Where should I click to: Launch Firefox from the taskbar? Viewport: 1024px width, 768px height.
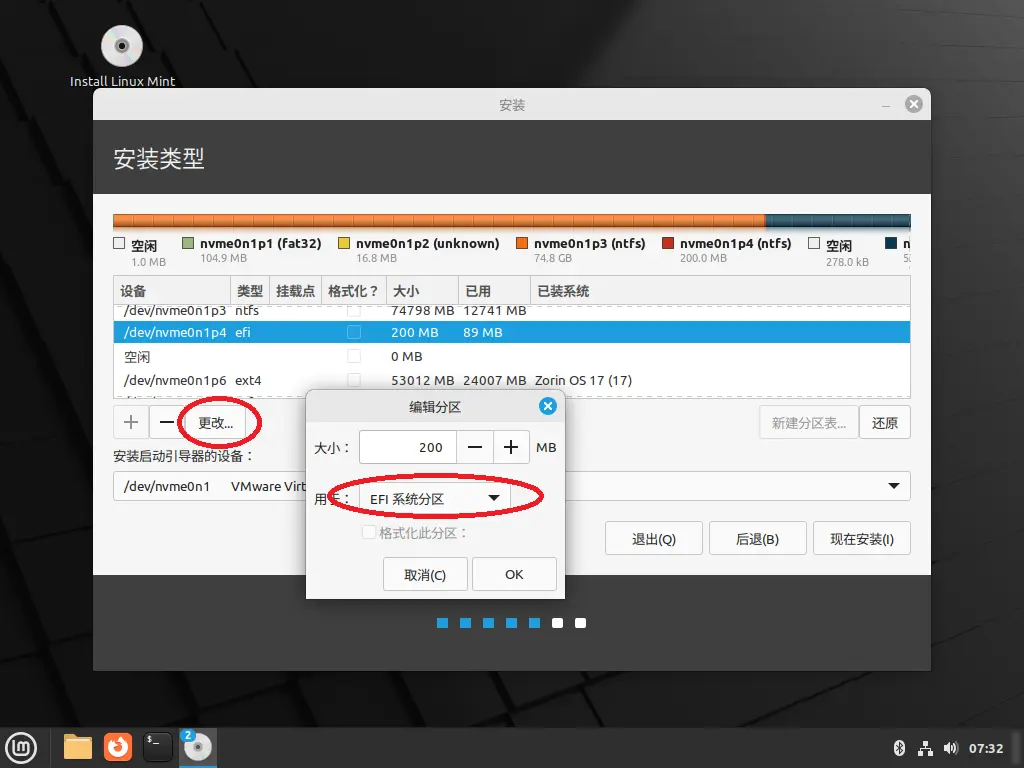pyautogui.click(x=118, y=746)
